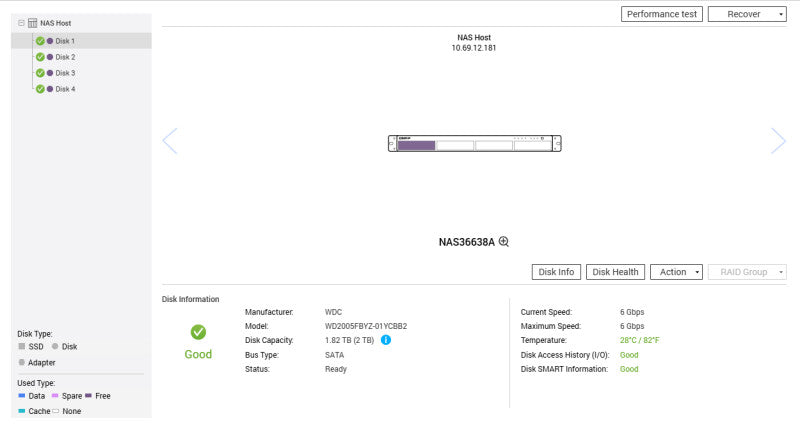
Task: Click the Disk legend gray circle
Action: 55,346
